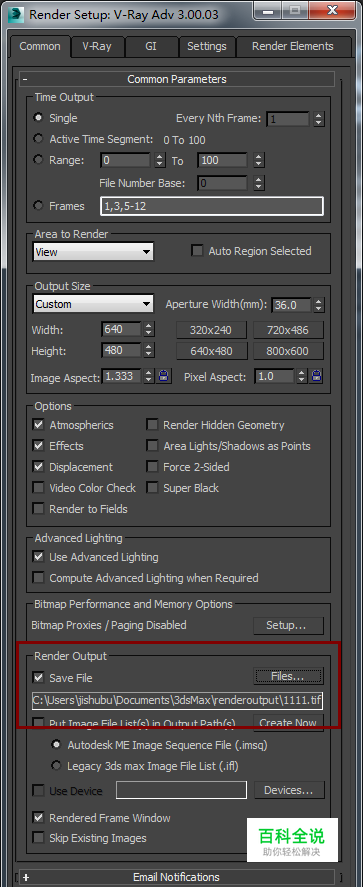Image resolution: width=363 pixels, height=887 pixels.
Task: Adjust Aperture Width spinner
Action: tap(319, 305)
